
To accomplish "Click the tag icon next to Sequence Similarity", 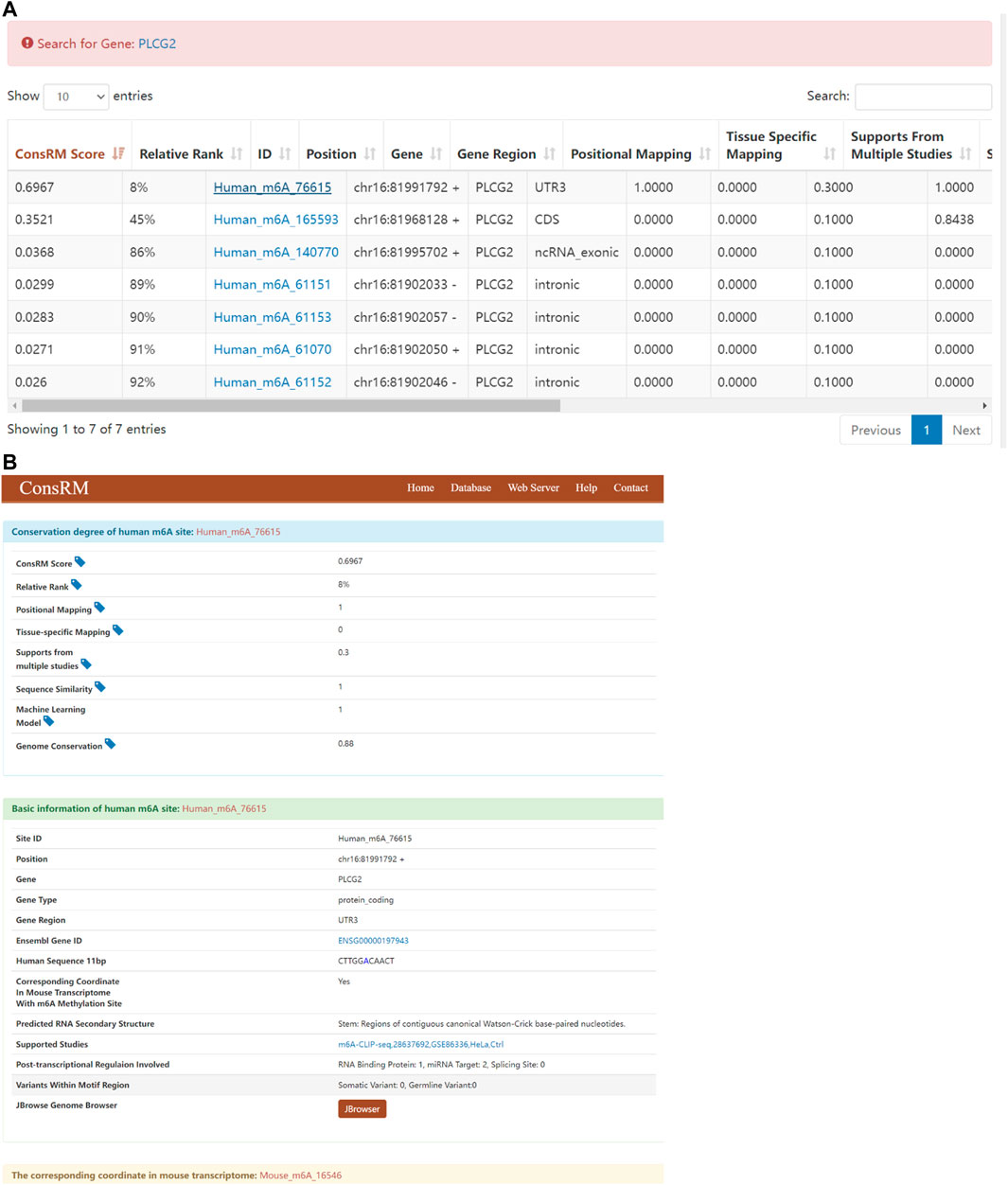I will coord(100,687).
